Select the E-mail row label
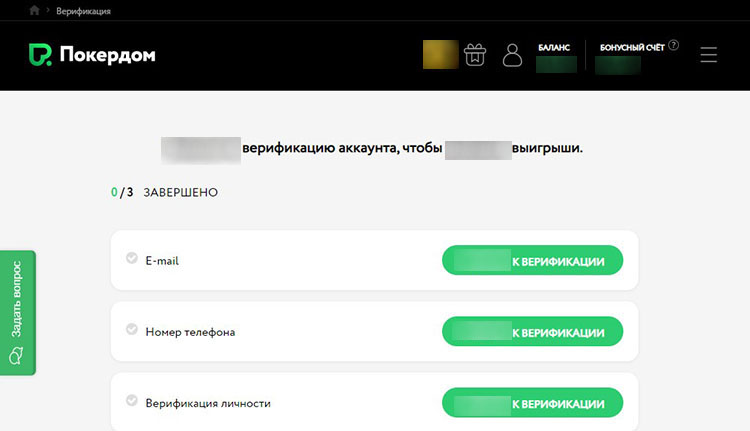Viewport: 750px width, 431px height. tap(162, 261)
